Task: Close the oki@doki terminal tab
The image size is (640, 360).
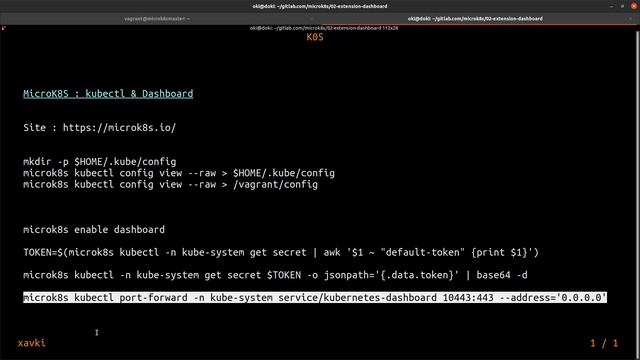Action: coord(630,19)
